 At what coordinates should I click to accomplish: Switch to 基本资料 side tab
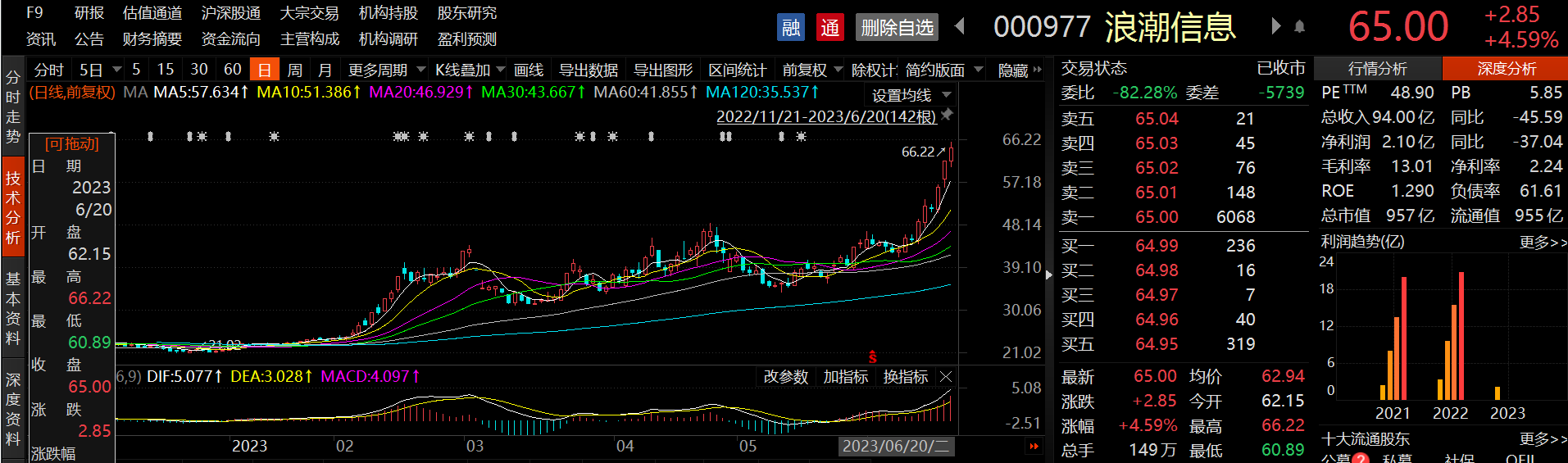coord(12,308)
